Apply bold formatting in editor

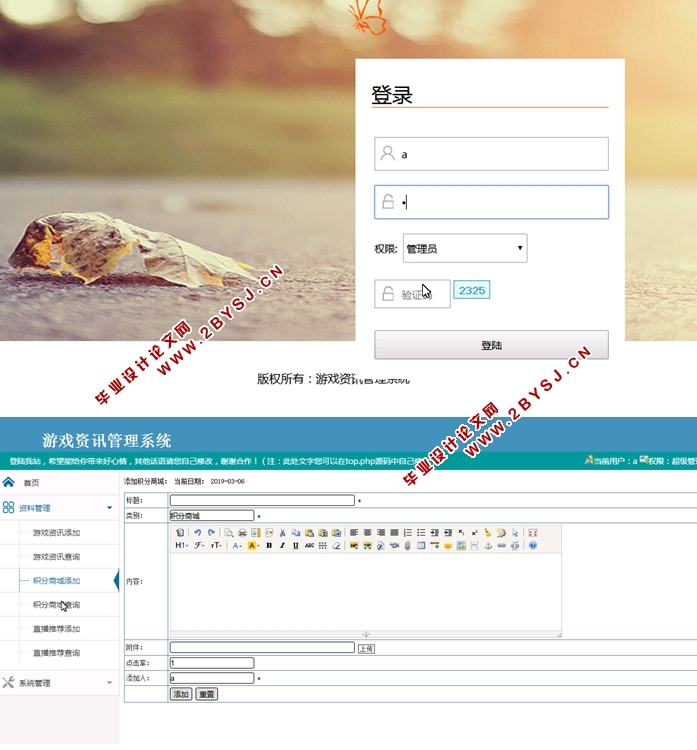pyautogui.click(x=269, y=545)
